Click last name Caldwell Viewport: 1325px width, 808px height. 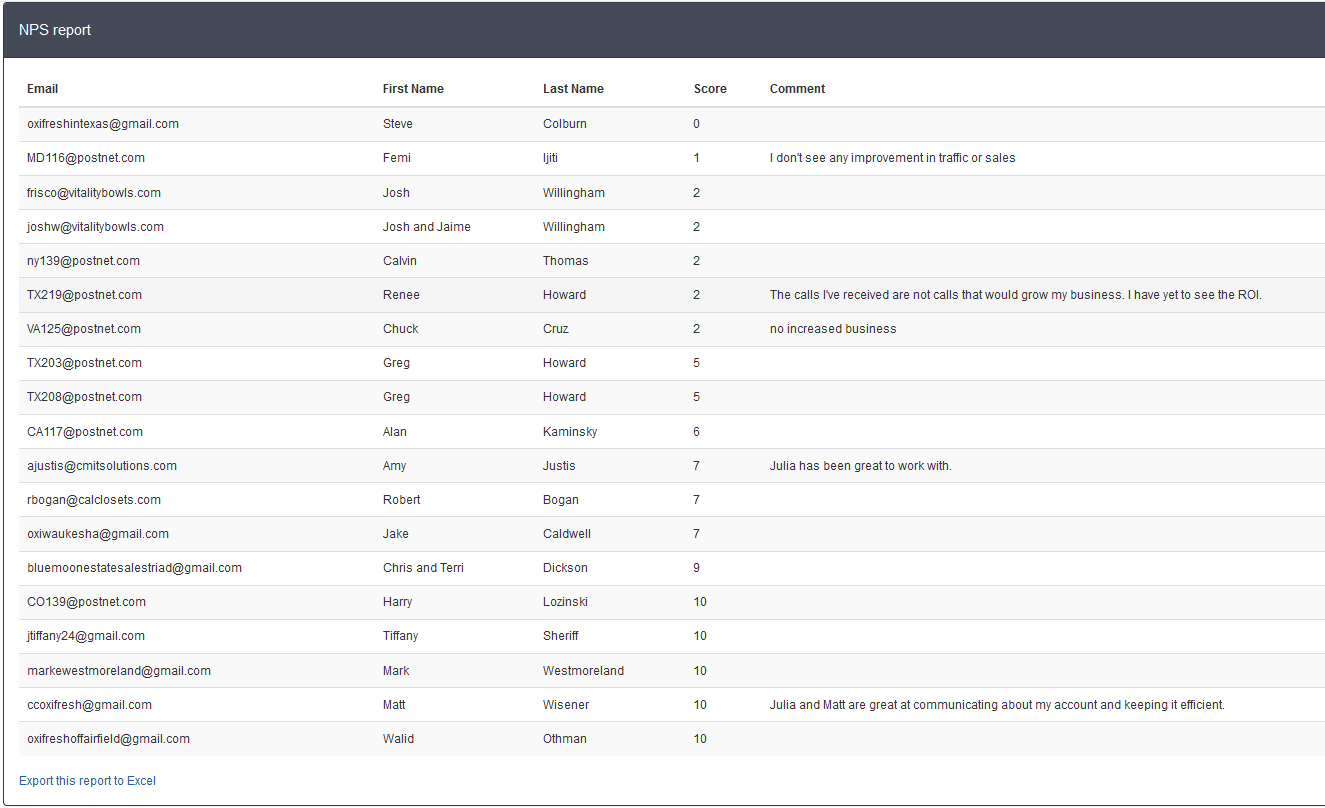(x=567, y=534)
